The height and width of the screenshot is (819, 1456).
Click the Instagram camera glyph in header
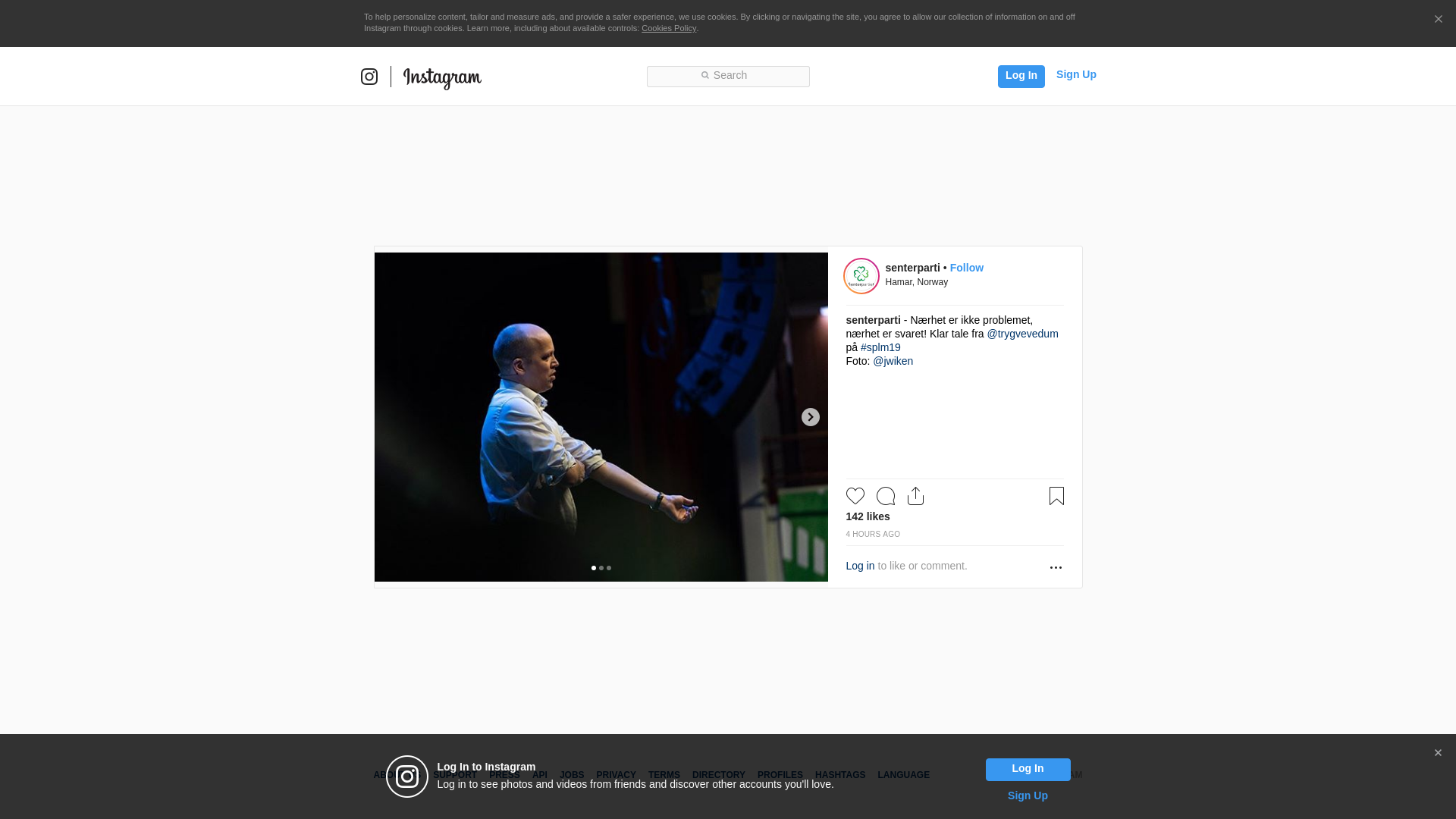coord(369,77)
